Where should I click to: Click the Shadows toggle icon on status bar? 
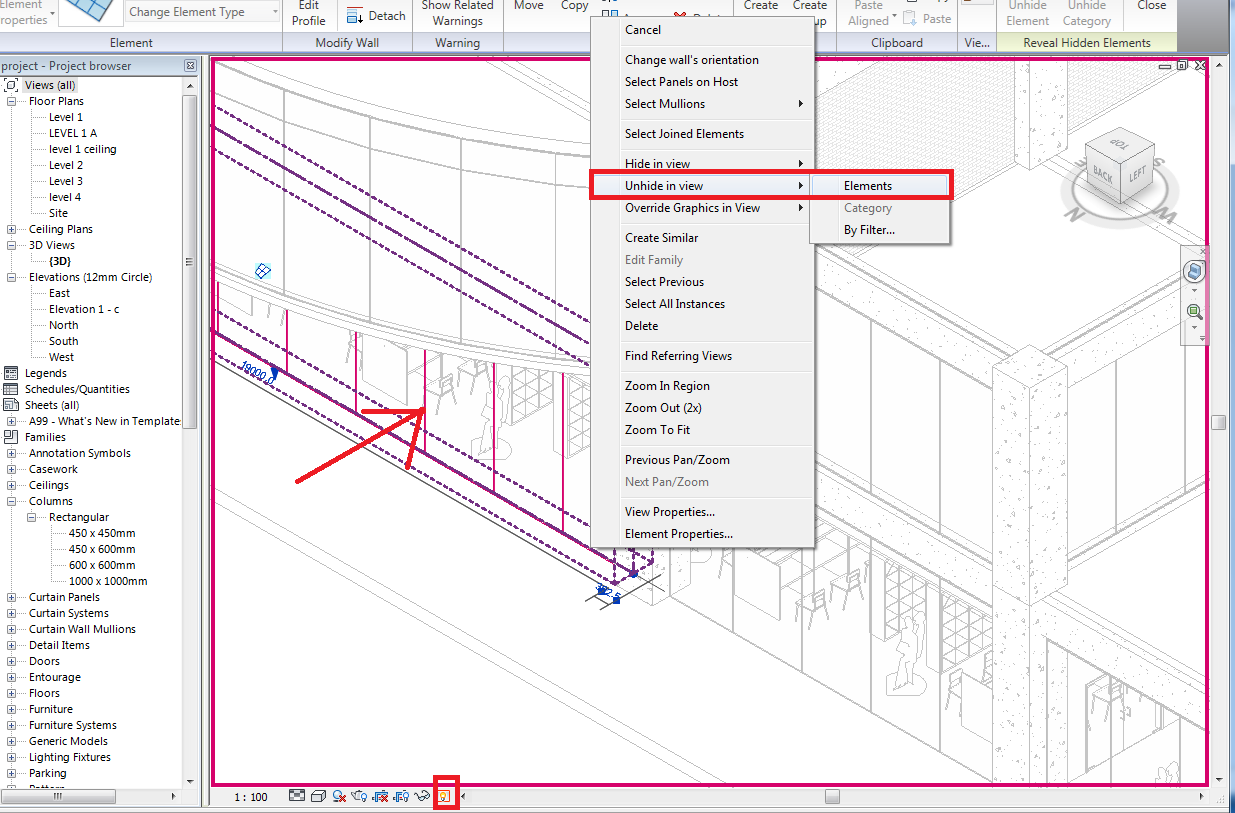coord(340,795)
